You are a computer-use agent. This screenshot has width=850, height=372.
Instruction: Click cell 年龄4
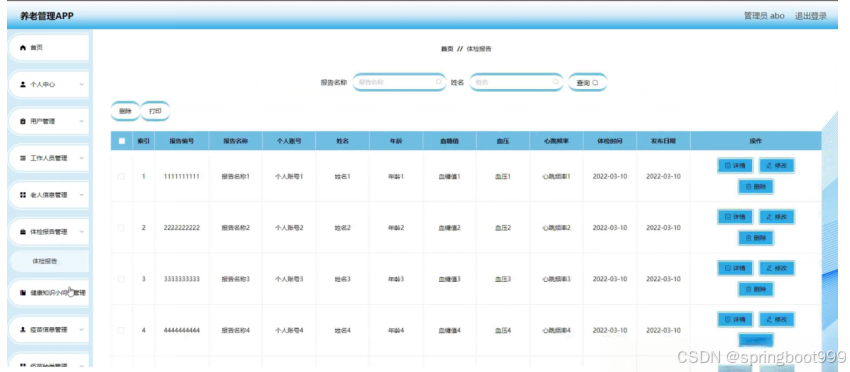pyautogui.click(x=396, y=330)
